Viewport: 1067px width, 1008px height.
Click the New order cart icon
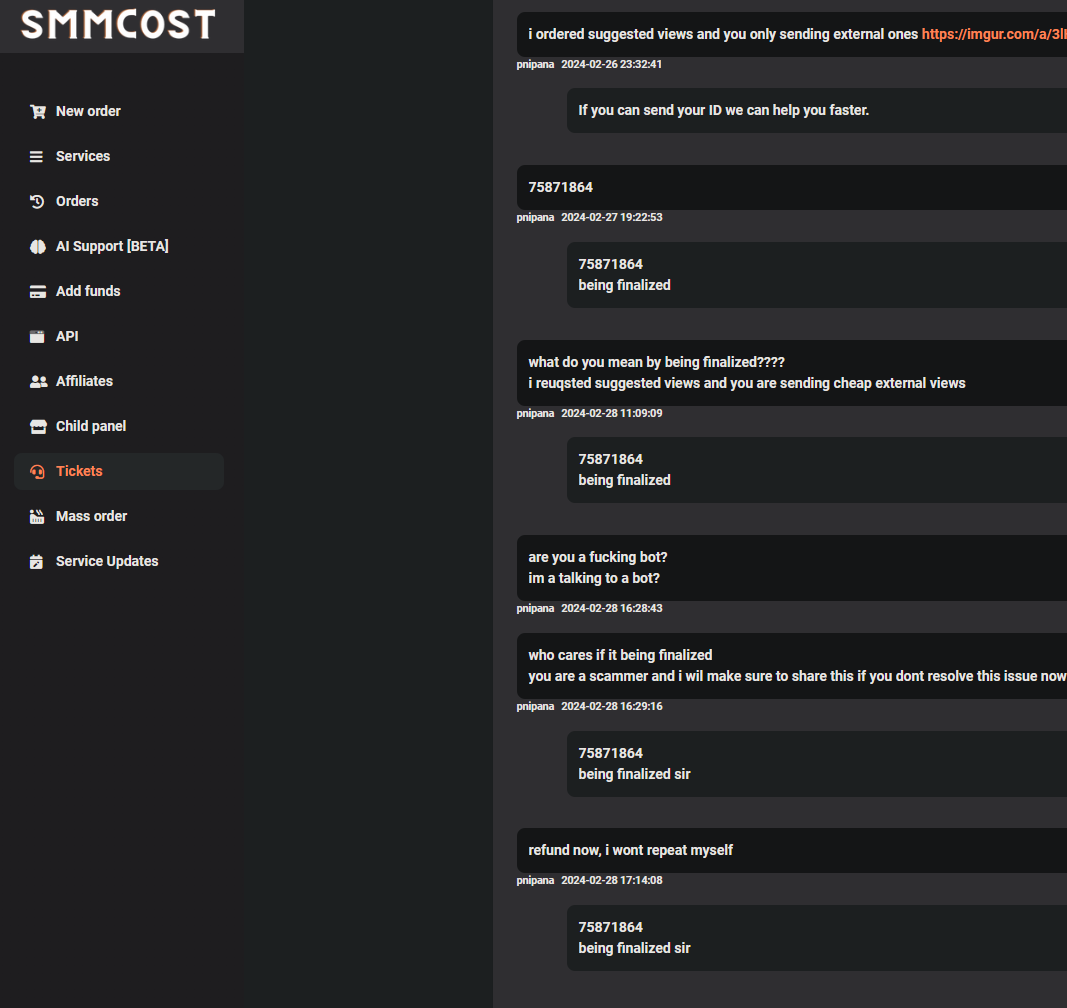(37, 112)
